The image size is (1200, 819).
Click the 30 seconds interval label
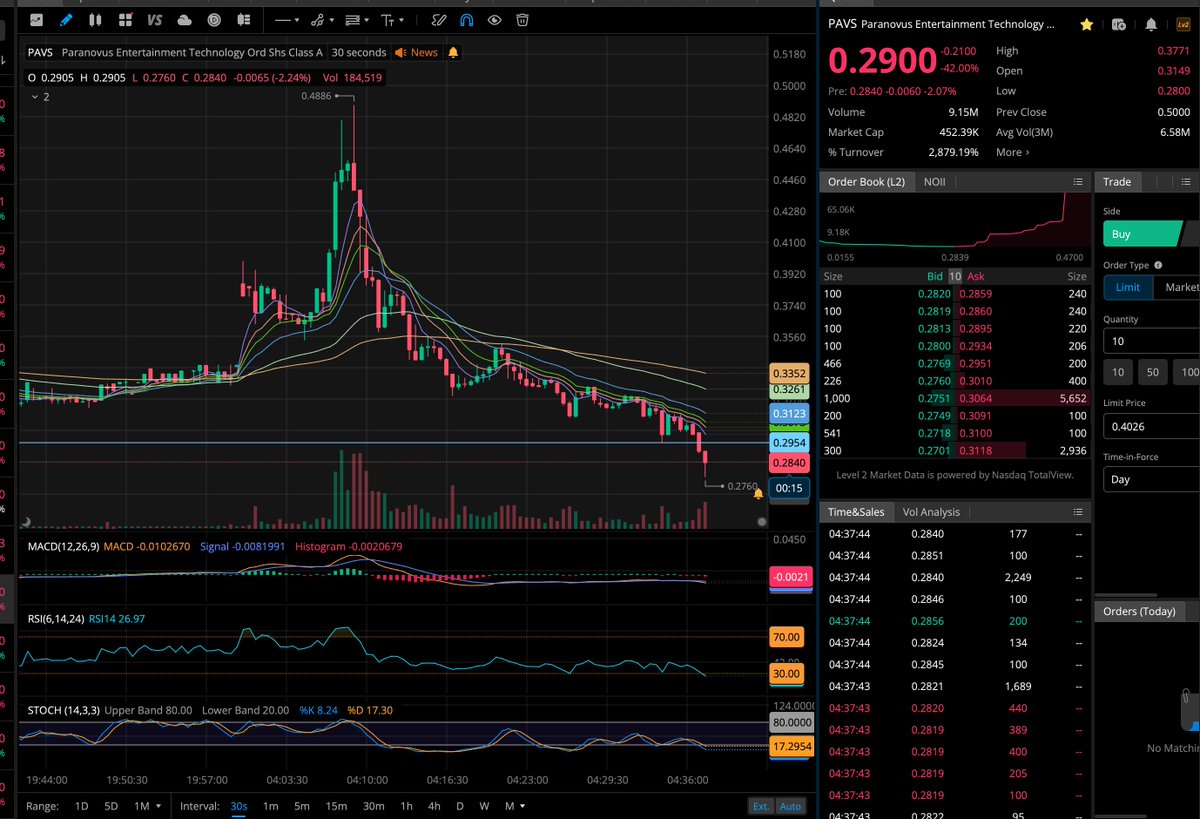[359, 52]
